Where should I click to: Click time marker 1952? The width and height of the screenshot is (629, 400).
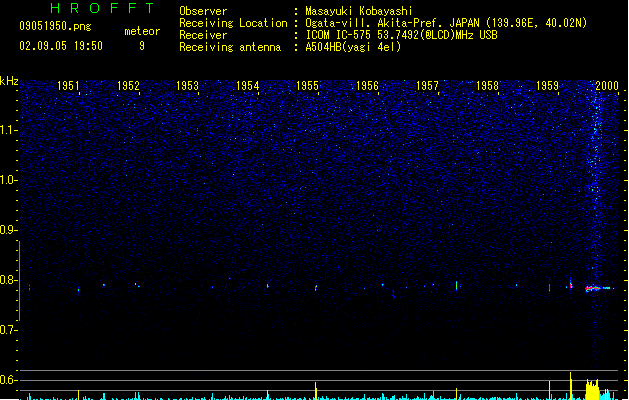128,86
